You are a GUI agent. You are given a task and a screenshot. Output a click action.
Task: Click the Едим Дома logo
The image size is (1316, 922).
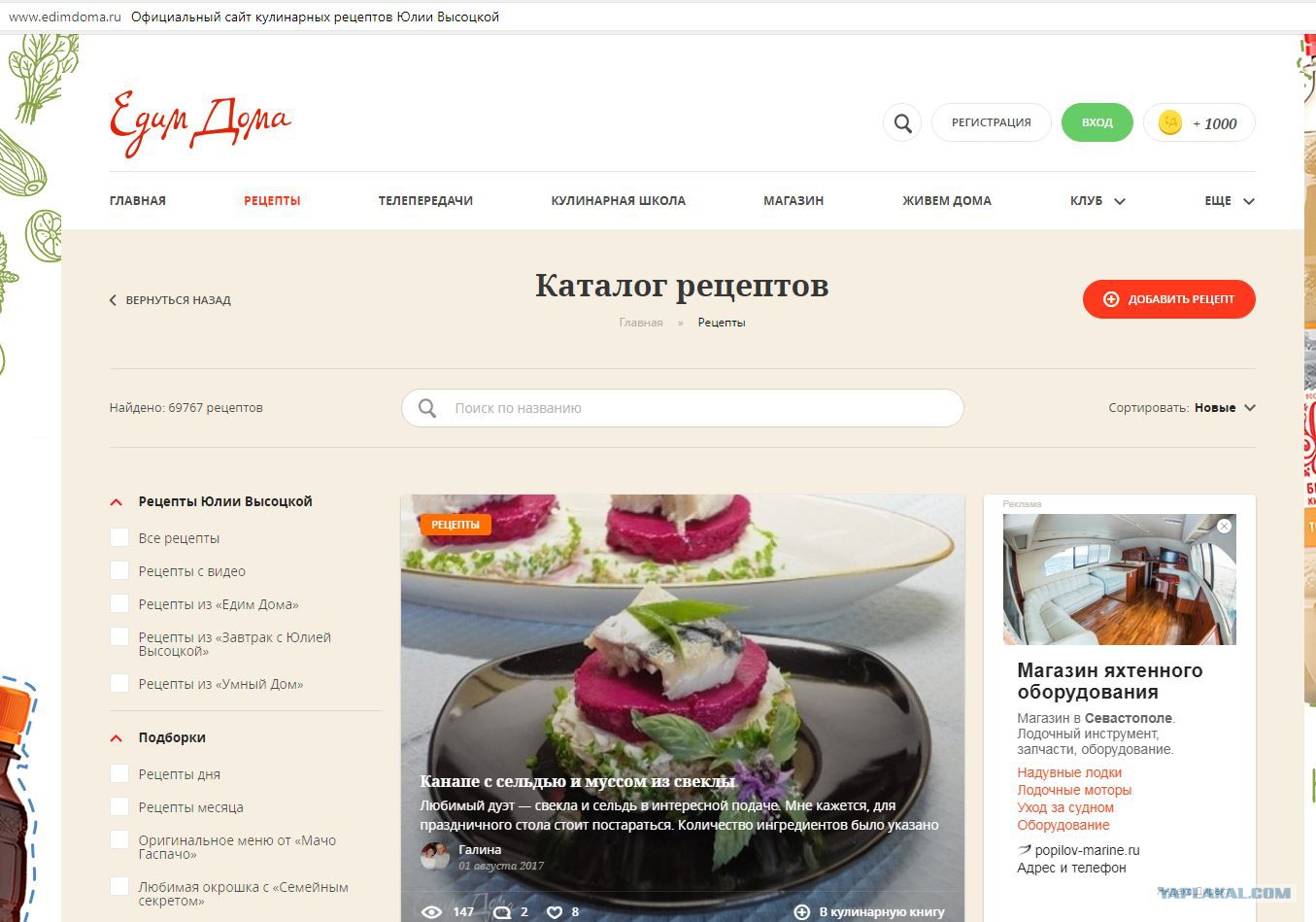coord(200,122)
